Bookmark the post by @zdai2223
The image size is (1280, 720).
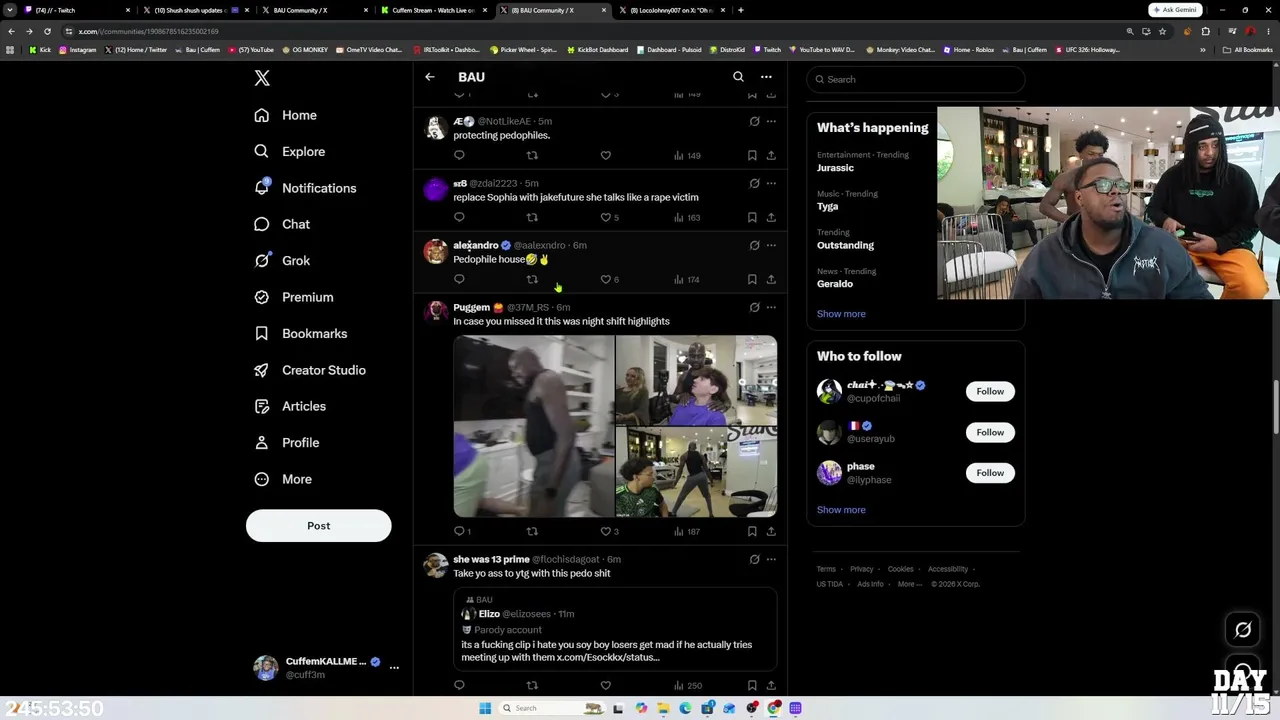pos(752,217)
